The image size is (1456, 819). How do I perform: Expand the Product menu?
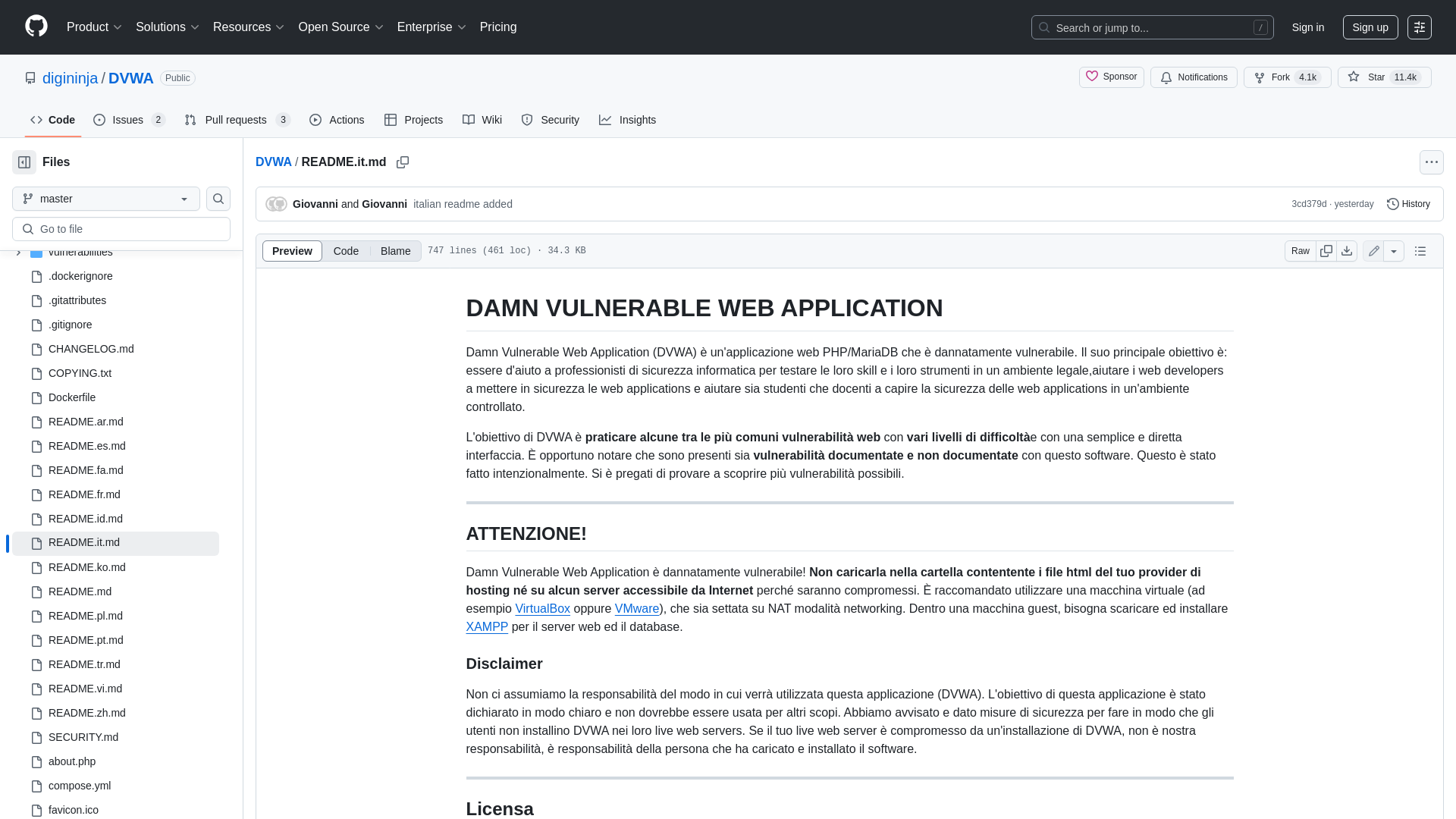pyautogui.click(x=94, y=27)
